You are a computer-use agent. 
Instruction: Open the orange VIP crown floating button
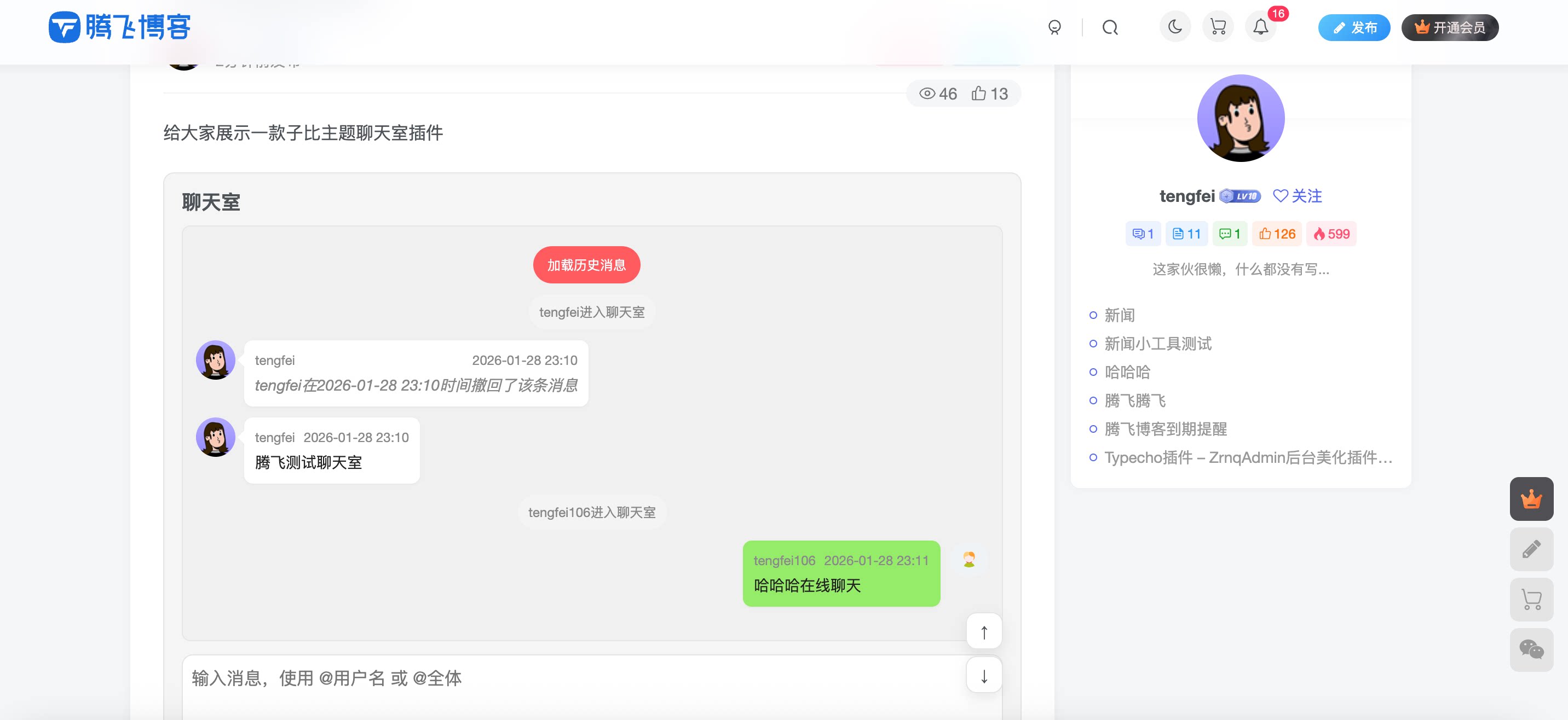[x=1531, y=498]
